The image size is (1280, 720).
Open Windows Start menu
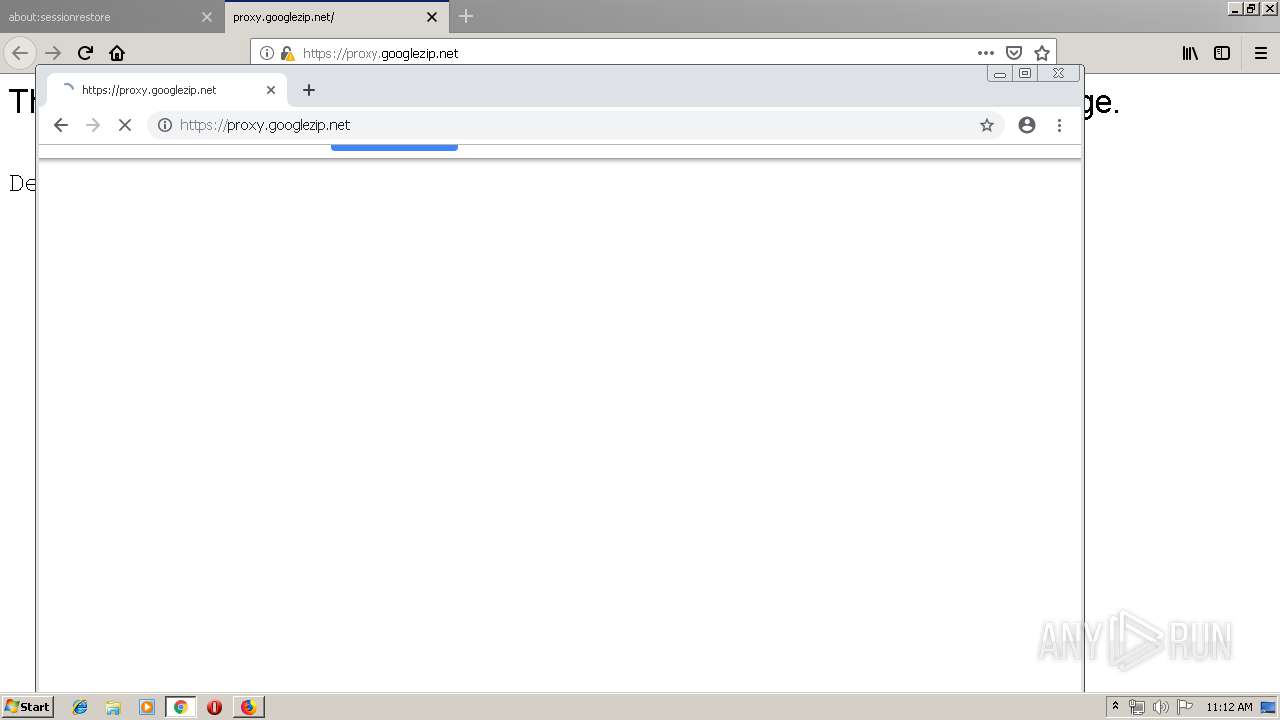point(28,707)
